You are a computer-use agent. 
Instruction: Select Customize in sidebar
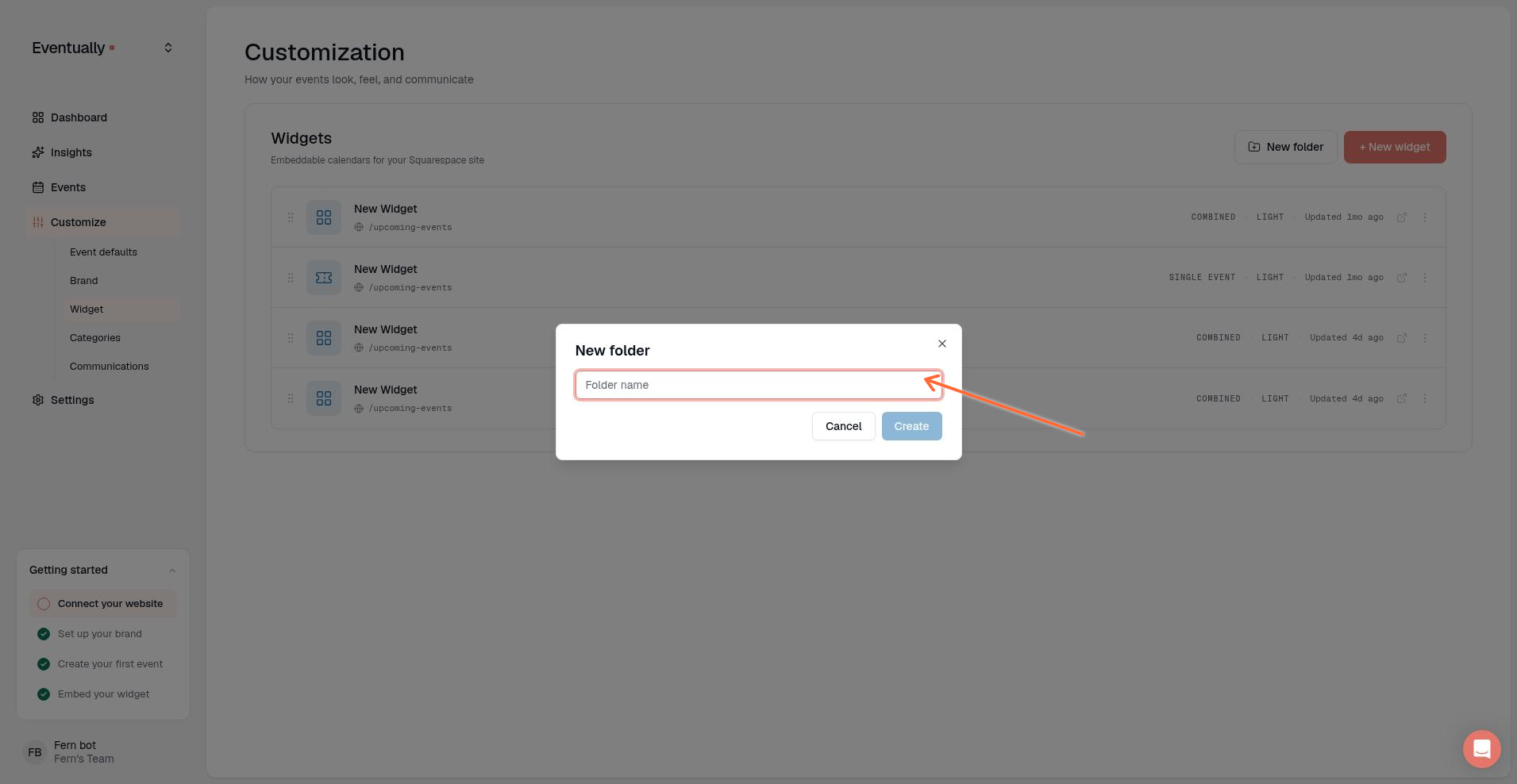tap(103, 222)
